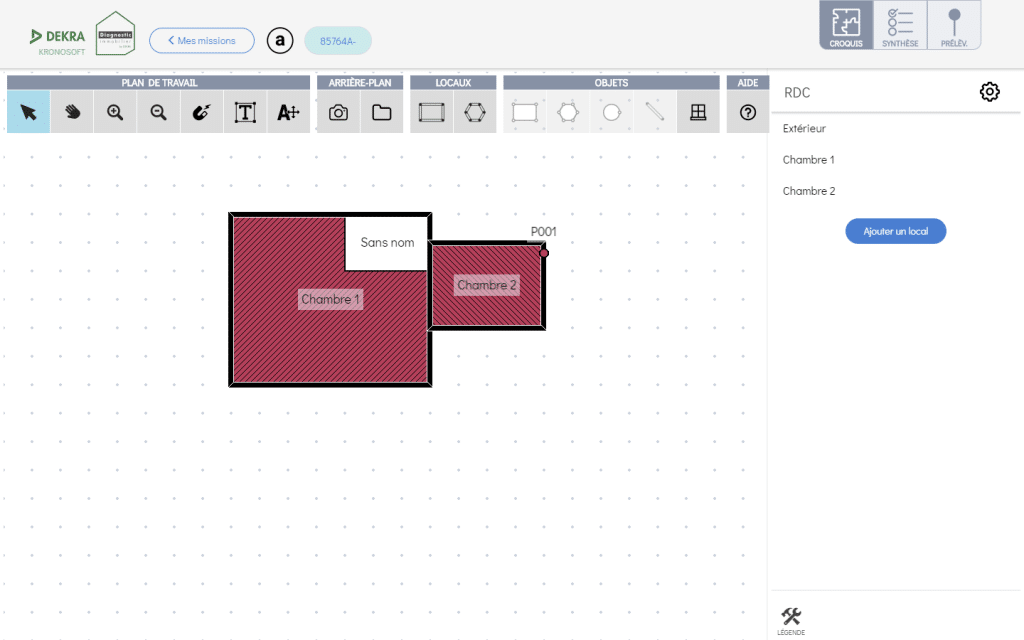Select the window object tool

pyautogui.click(x=698, y=113)
